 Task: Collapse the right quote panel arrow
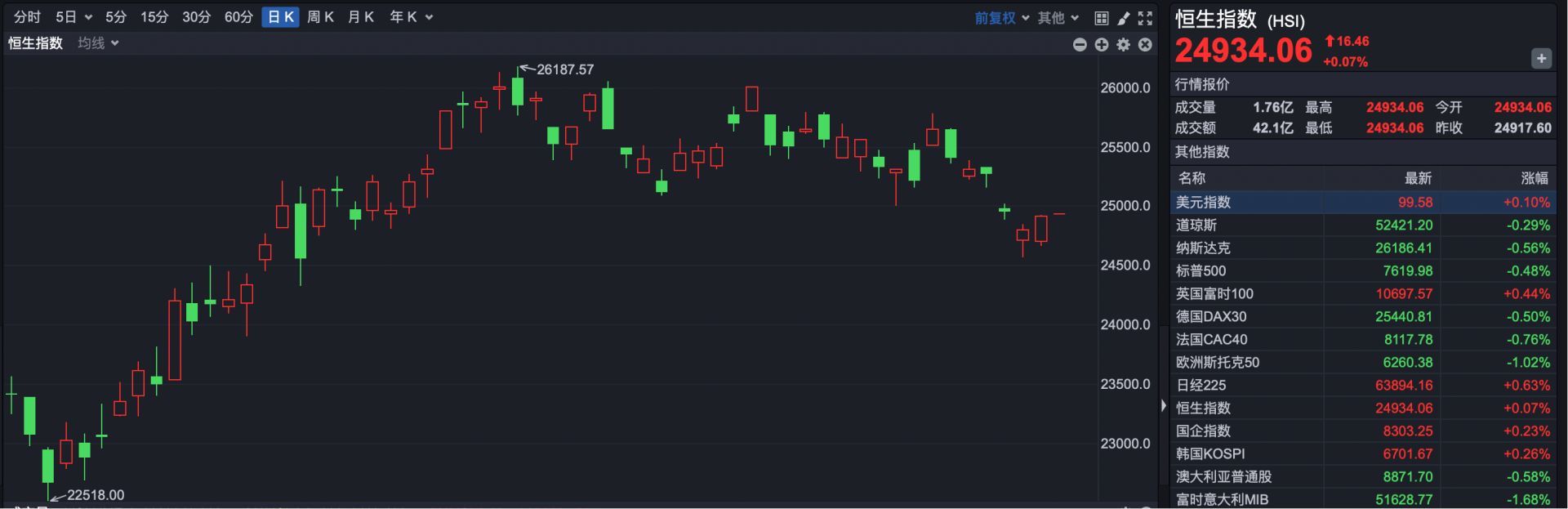click(1164, 406)
